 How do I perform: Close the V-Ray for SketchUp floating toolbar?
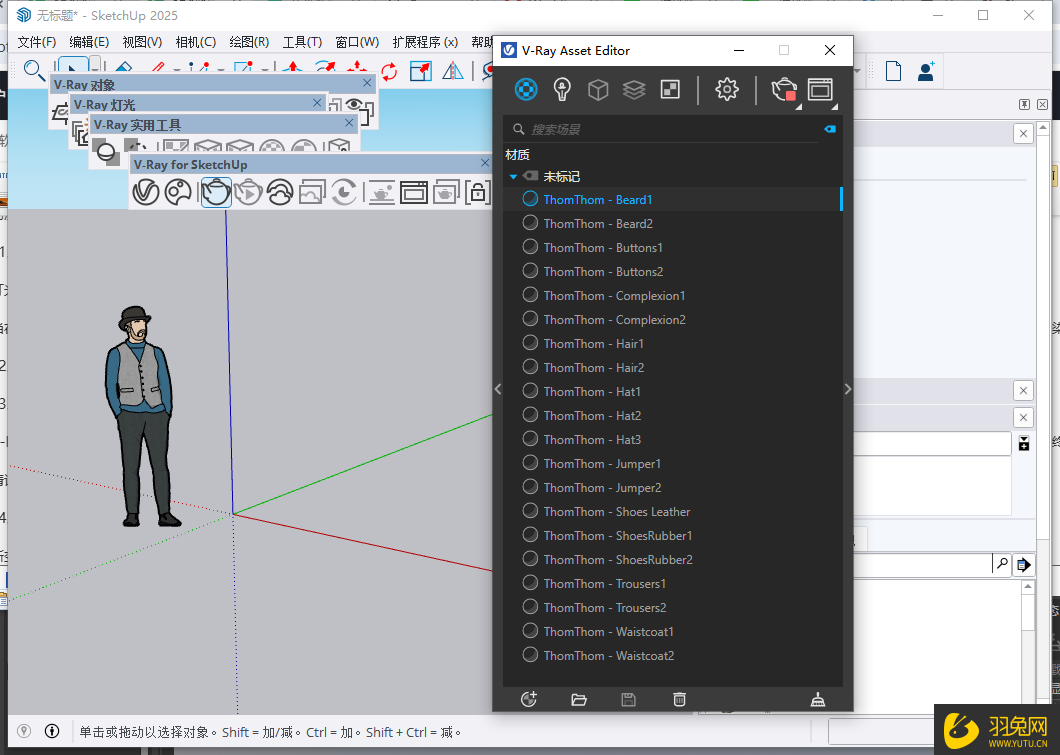pyautogui.click(x=485, y=163)
